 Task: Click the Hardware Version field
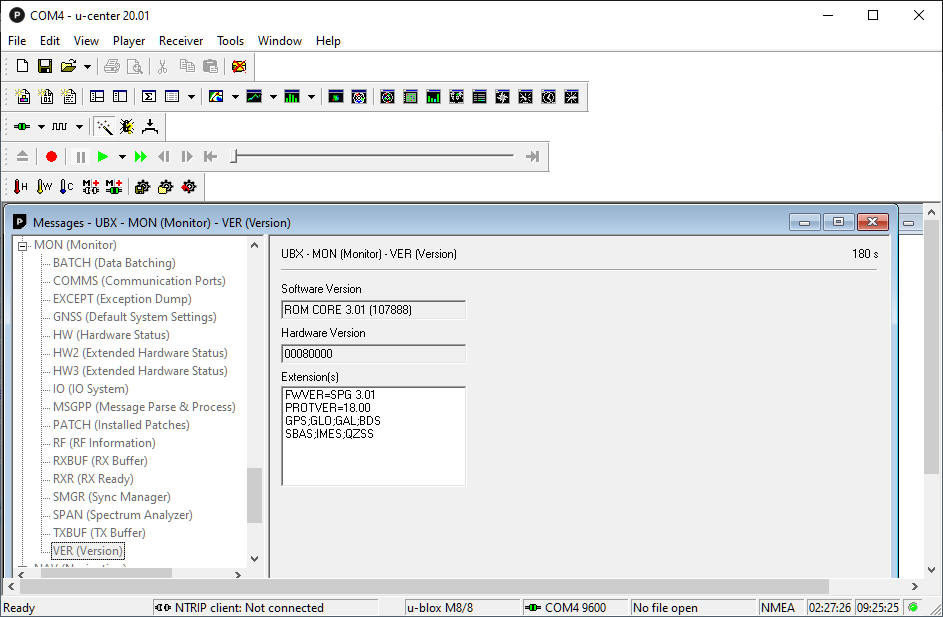point(373,354)
